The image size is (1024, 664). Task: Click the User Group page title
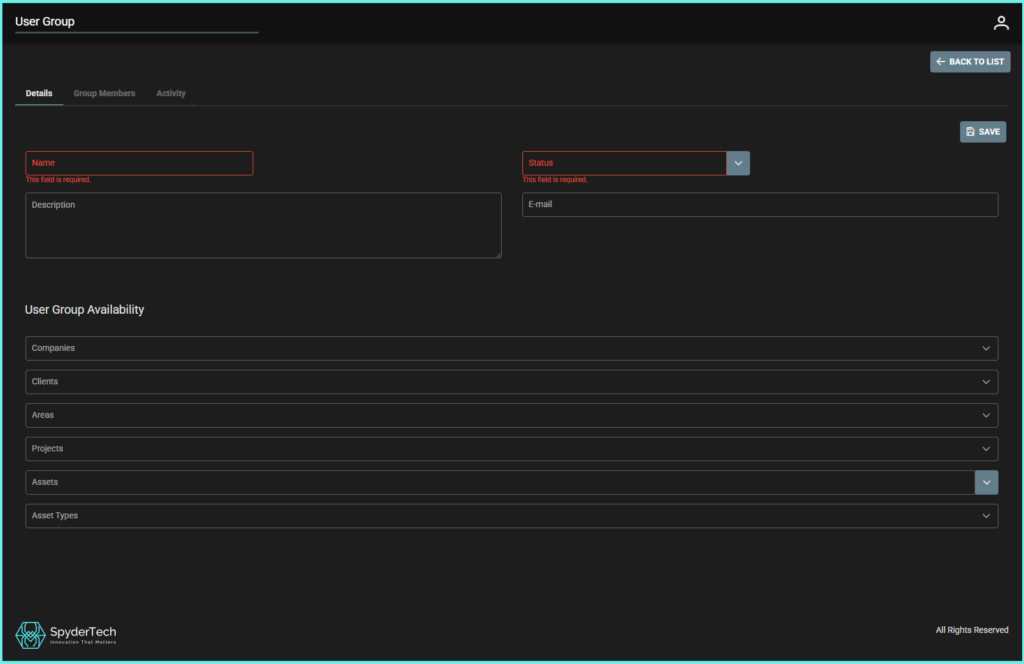click(x=44, y=22)
